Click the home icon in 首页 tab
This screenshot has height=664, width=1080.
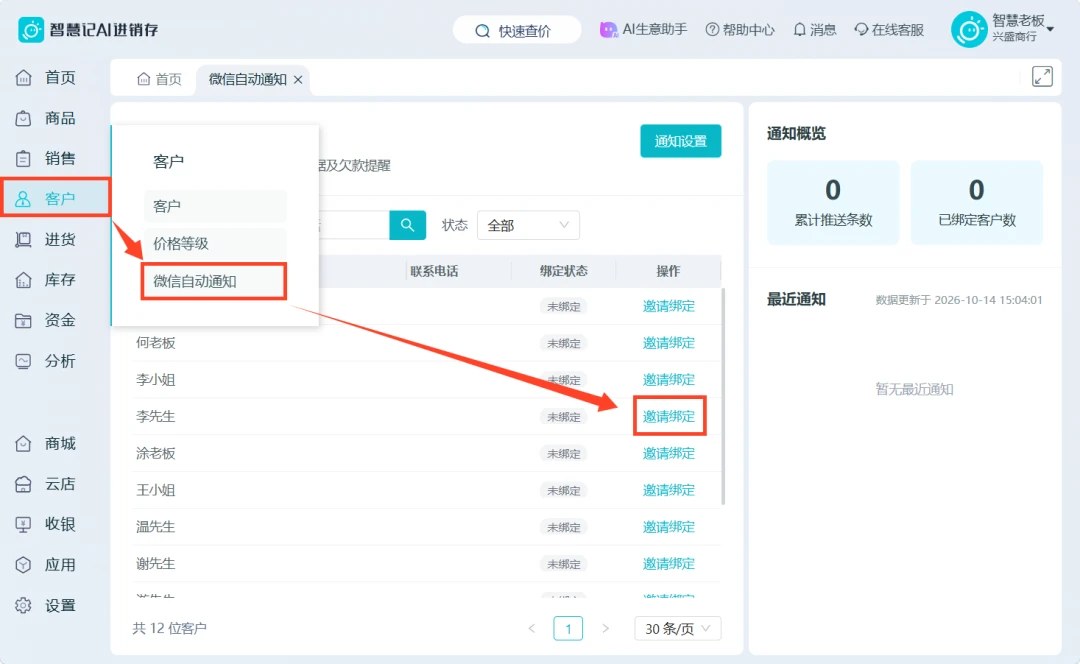point(143,79)
